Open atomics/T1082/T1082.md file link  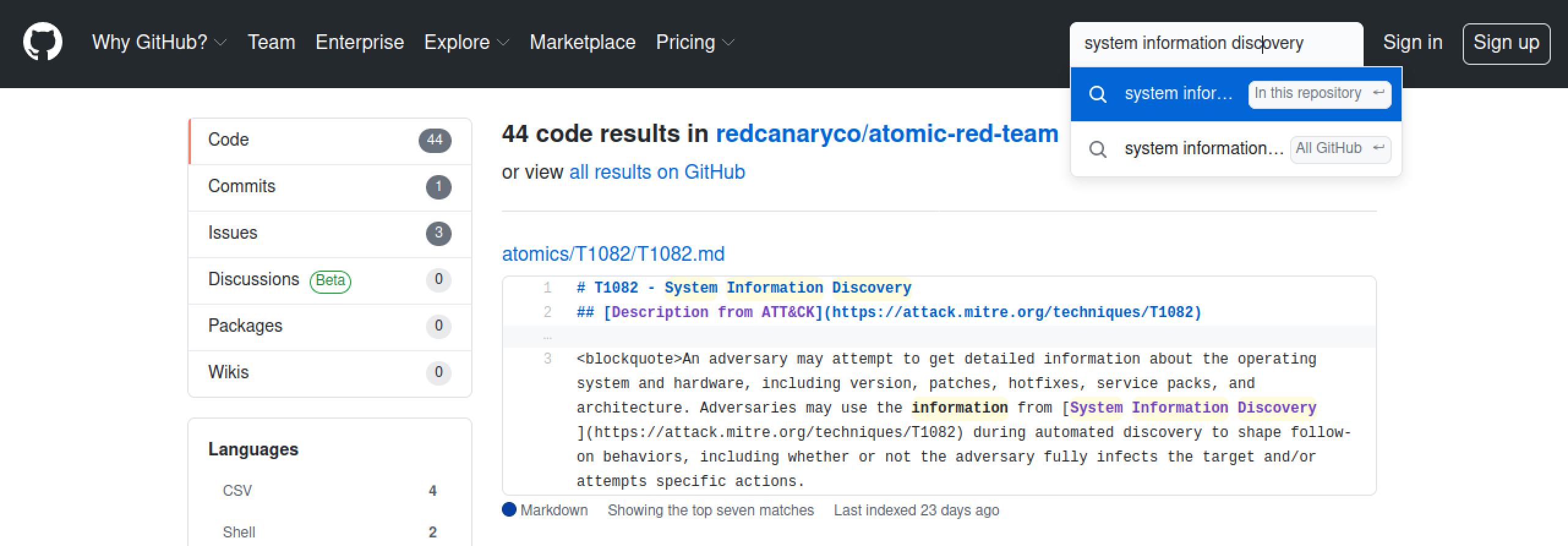coord(613,254)
